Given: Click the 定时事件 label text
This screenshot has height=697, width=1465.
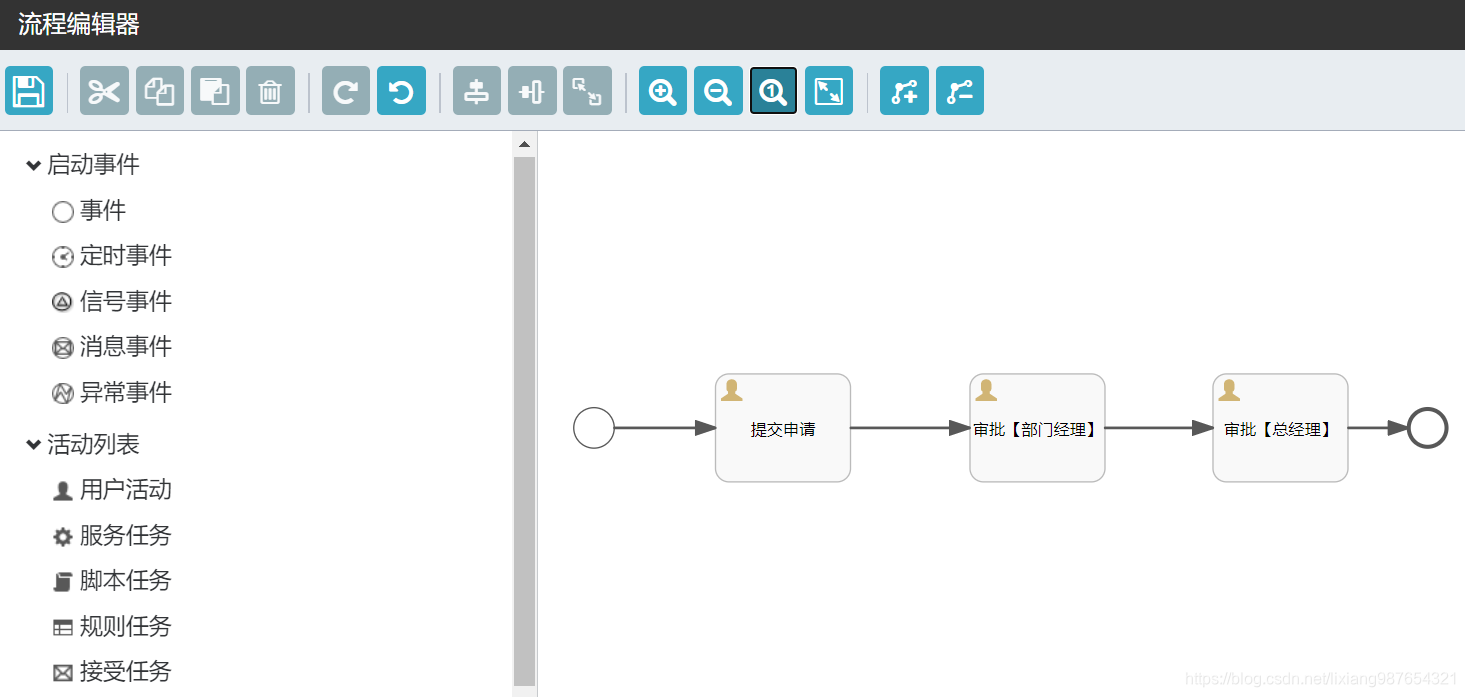Looking at the screenshot, I should click(126, 256).
